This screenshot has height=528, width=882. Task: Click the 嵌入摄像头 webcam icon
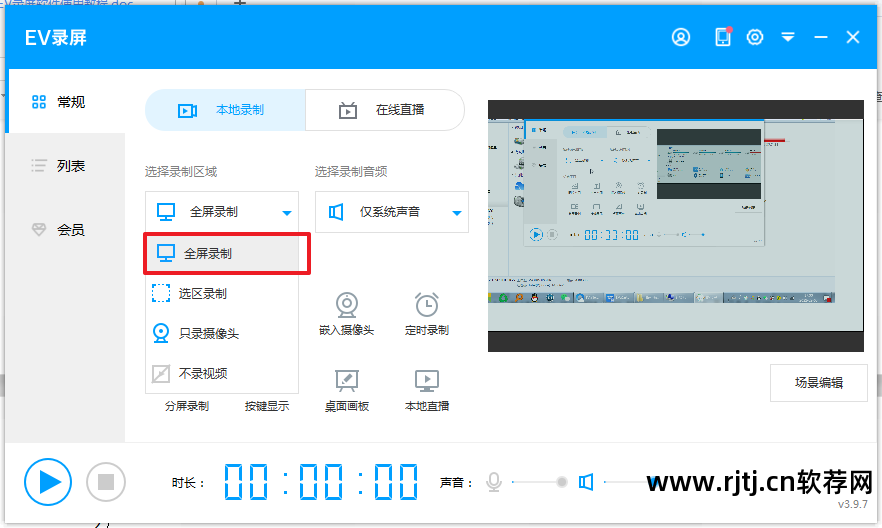[x=346, y=305]
